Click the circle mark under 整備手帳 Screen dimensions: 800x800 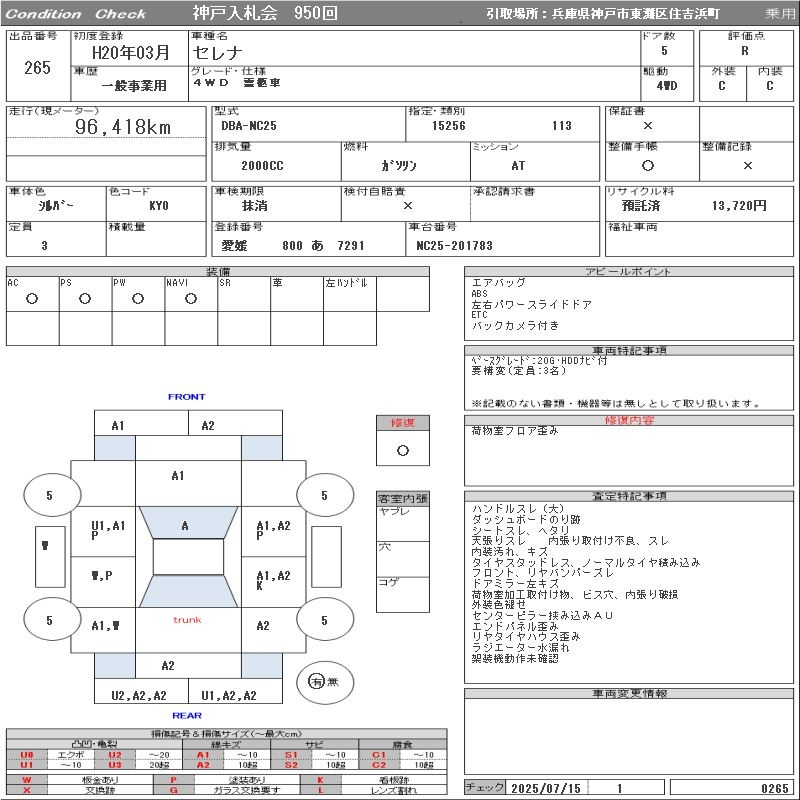click(647, 165)
